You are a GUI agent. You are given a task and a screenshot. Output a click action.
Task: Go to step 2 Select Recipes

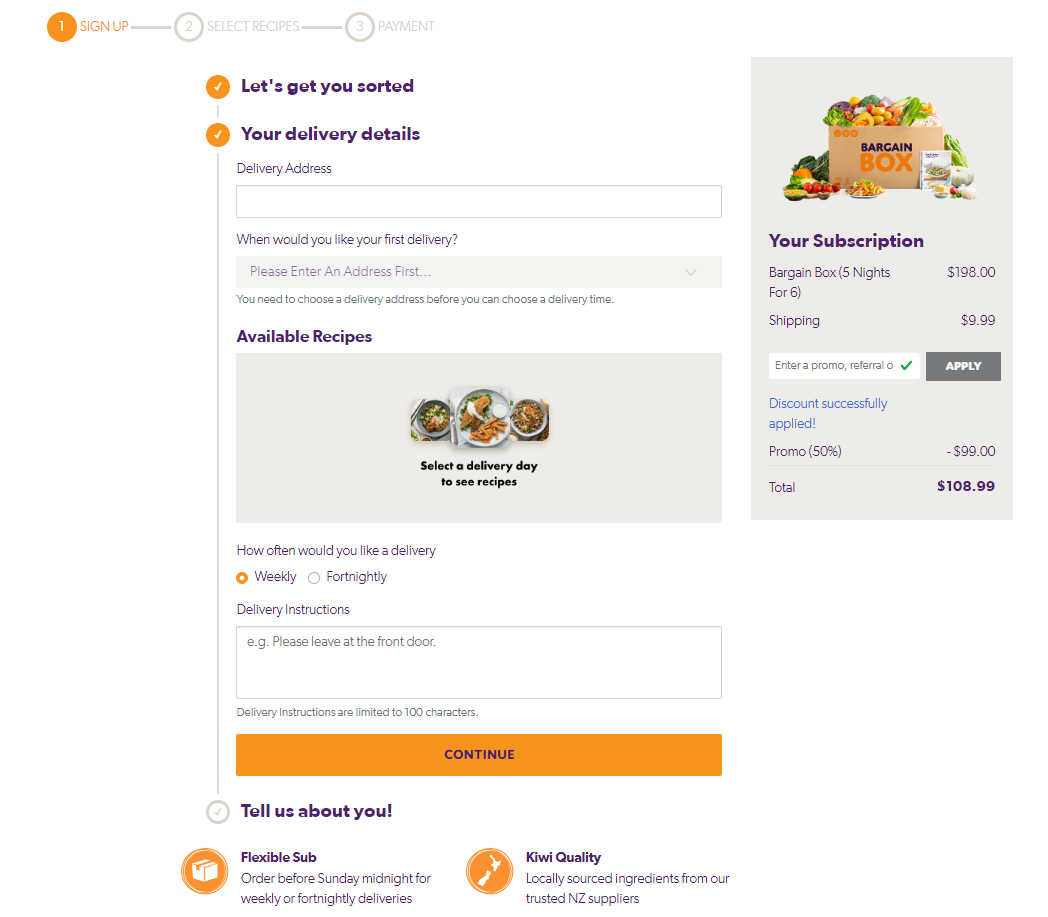pos(189,26)
